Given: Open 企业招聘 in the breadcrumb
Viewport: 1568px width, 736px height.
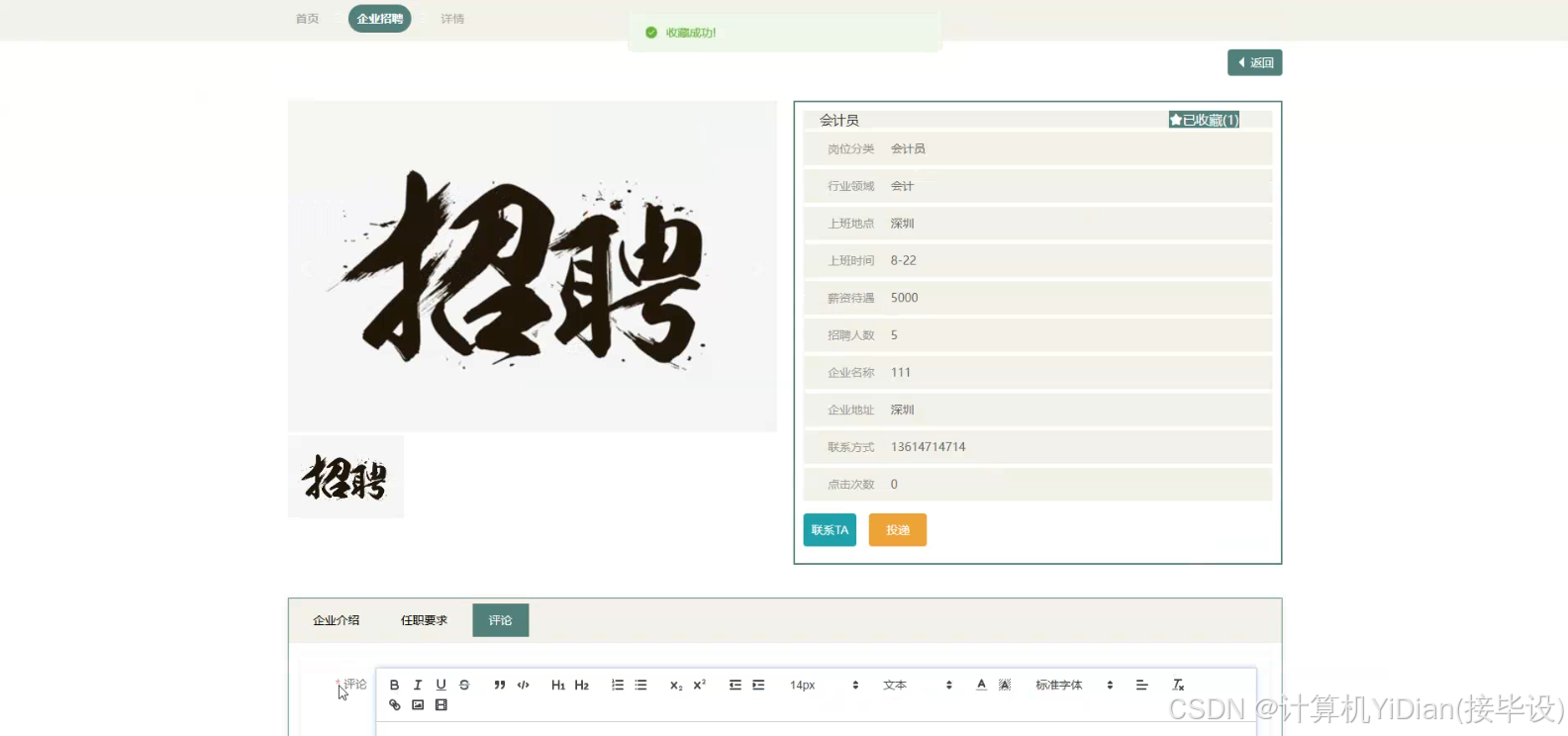Looking at the screenshot, I should 380,19.
